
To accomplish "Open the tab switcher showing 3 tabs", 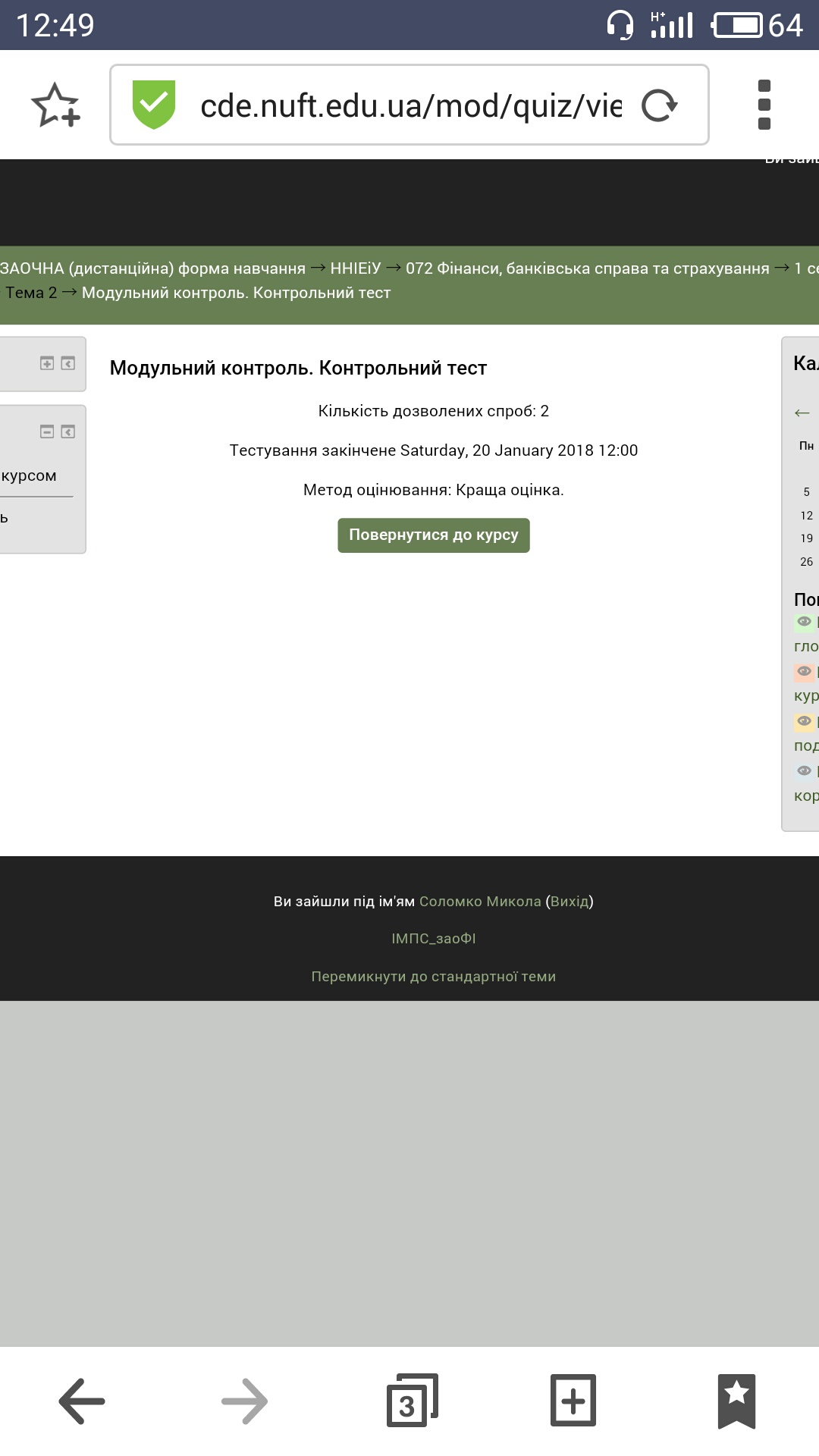I will coord(411,1401).
